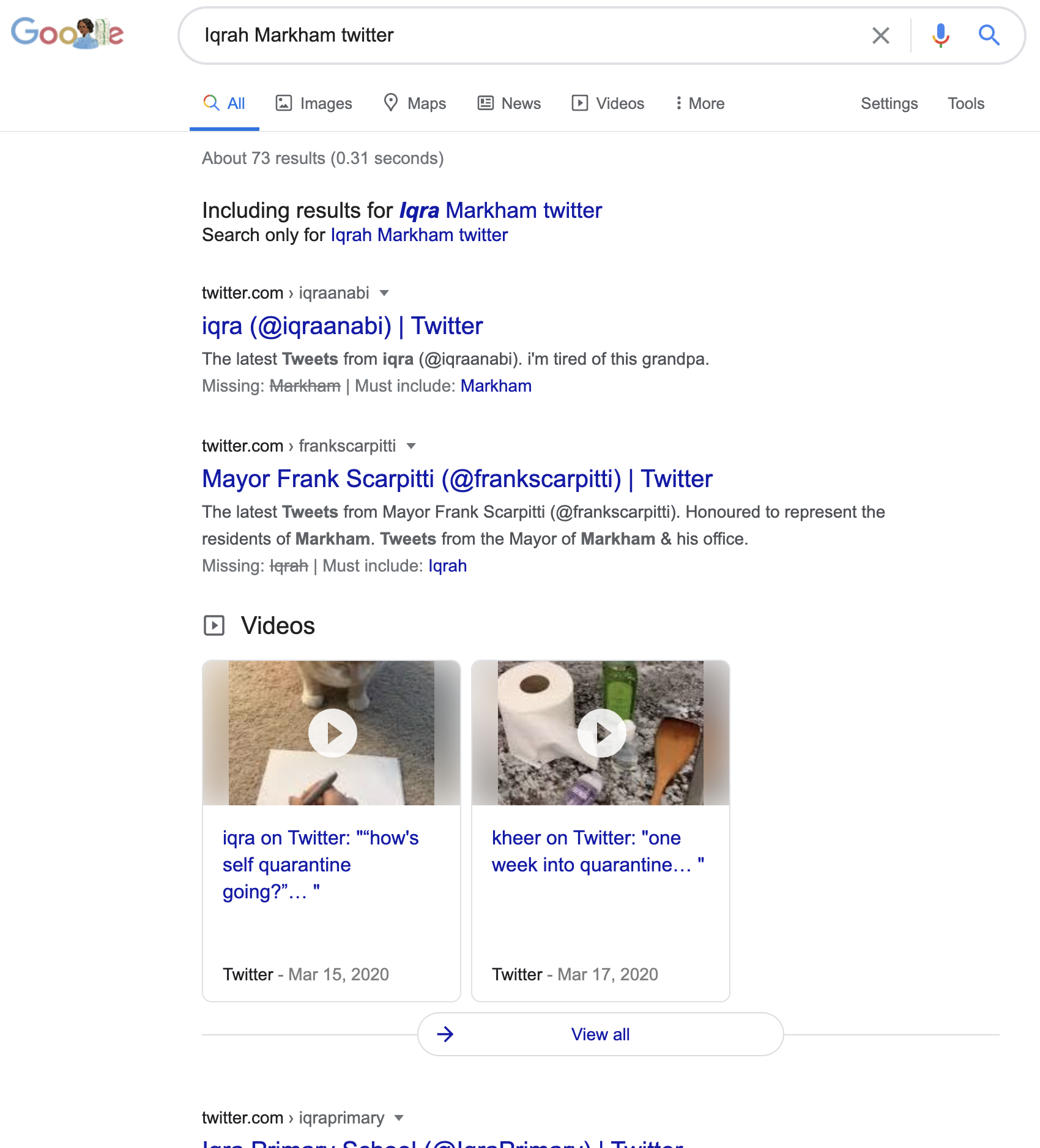This screenshot has width=1040, height=1148.
Task: Click the Google doodle logo
Action: (67, 33)
